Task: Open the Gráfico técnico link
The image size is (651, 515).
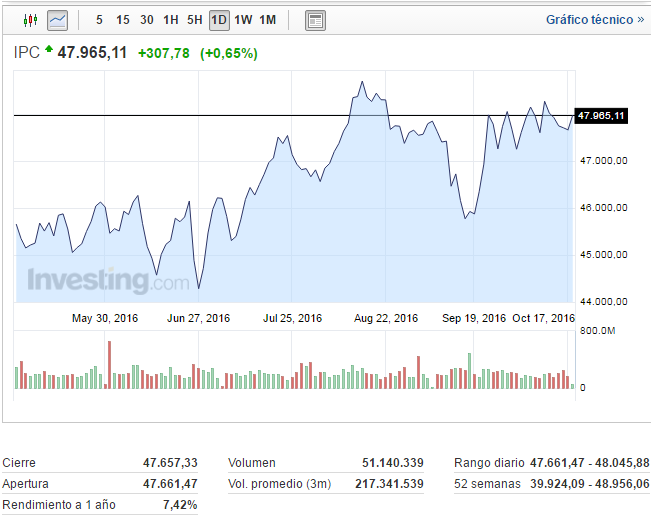Action: 594,19
